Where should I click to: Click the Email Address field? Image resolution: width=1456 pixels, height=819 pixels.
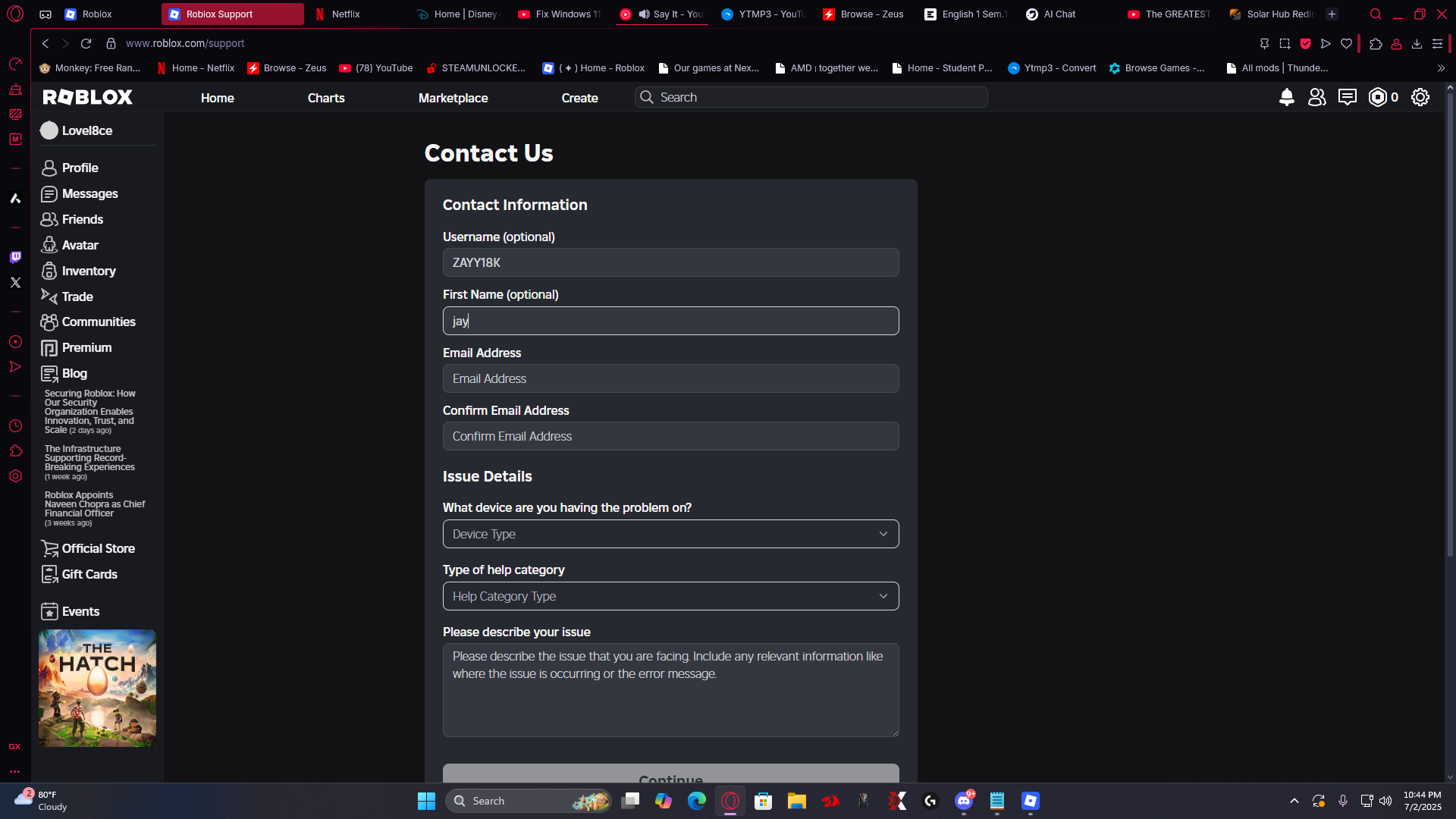[670, 378]
